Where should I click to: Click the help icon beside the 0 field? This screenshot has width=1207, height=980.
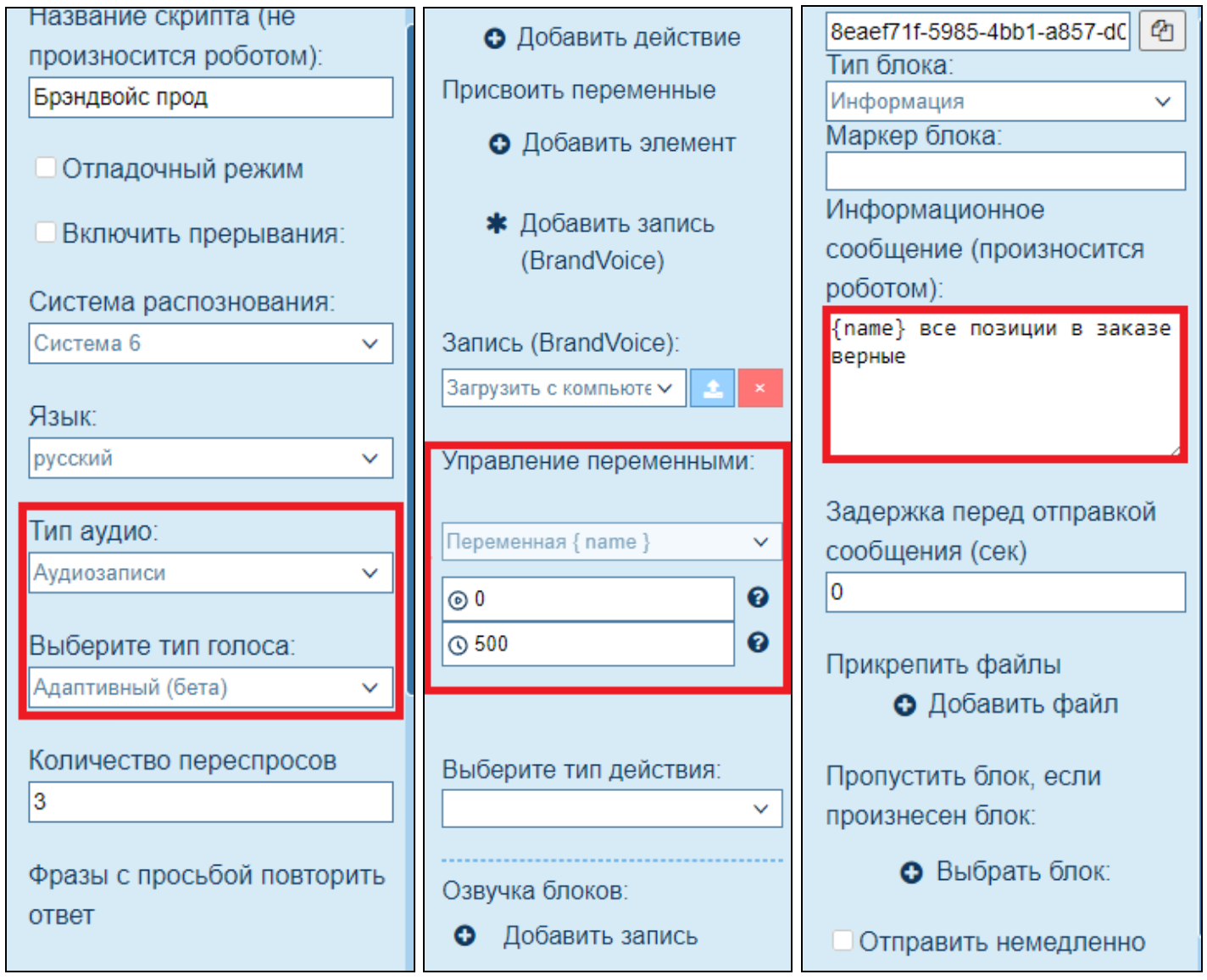[758, 598]
